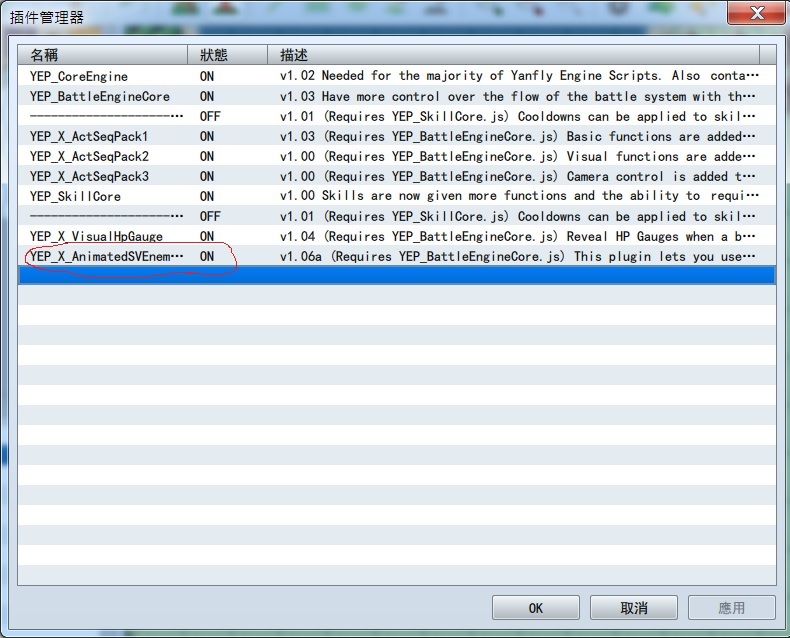Click ON status of YEP_X_VisualHpGauge
This screenshot has width=790, height=638.
(x=207, y=236)
